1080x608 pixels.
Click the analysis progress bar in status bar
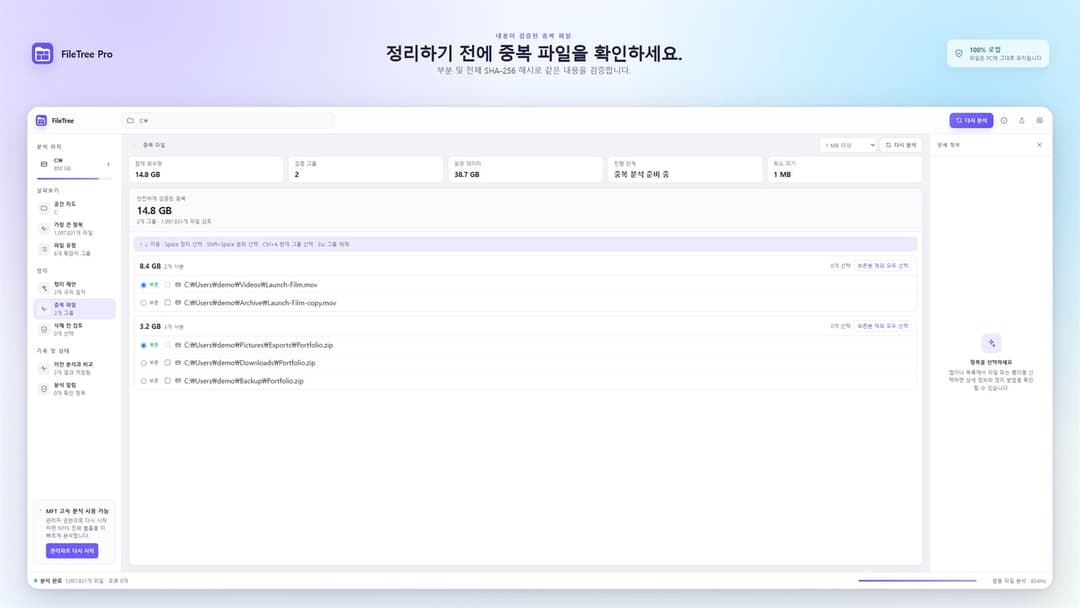pos(917,580)
